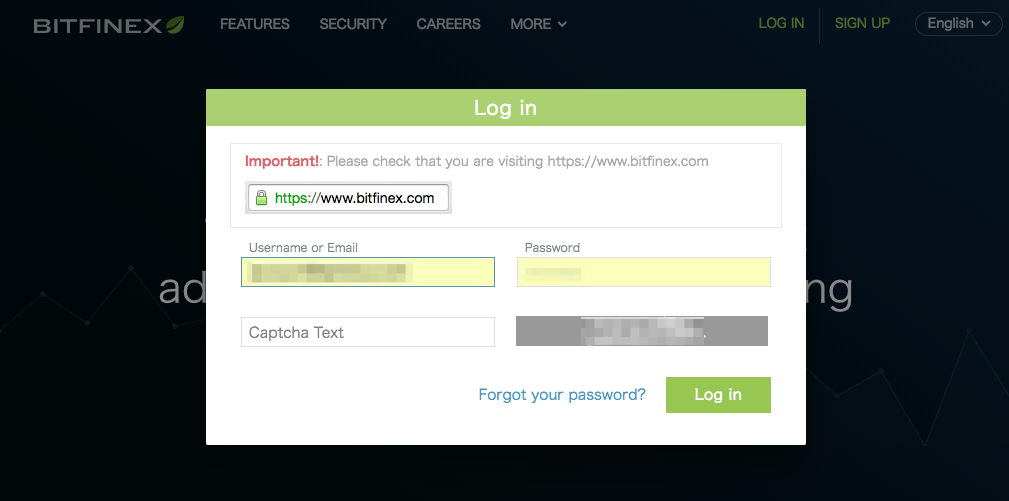Open the CAREERS page from the top navigation

tap(449, 24)
